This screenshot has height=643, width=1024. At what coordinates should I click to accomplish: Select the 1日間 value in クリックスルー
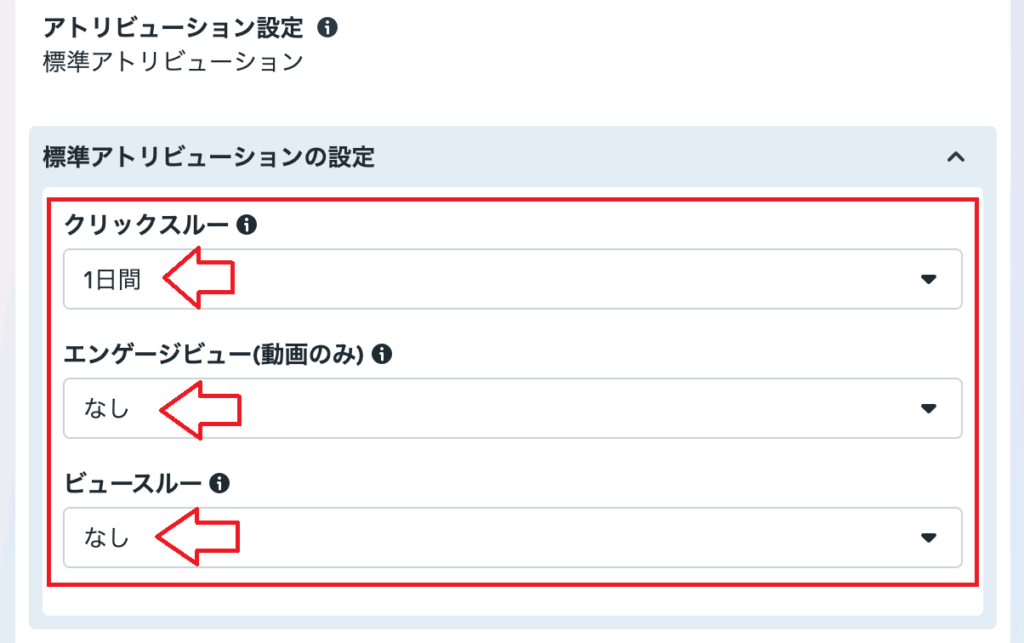[112, 280]
